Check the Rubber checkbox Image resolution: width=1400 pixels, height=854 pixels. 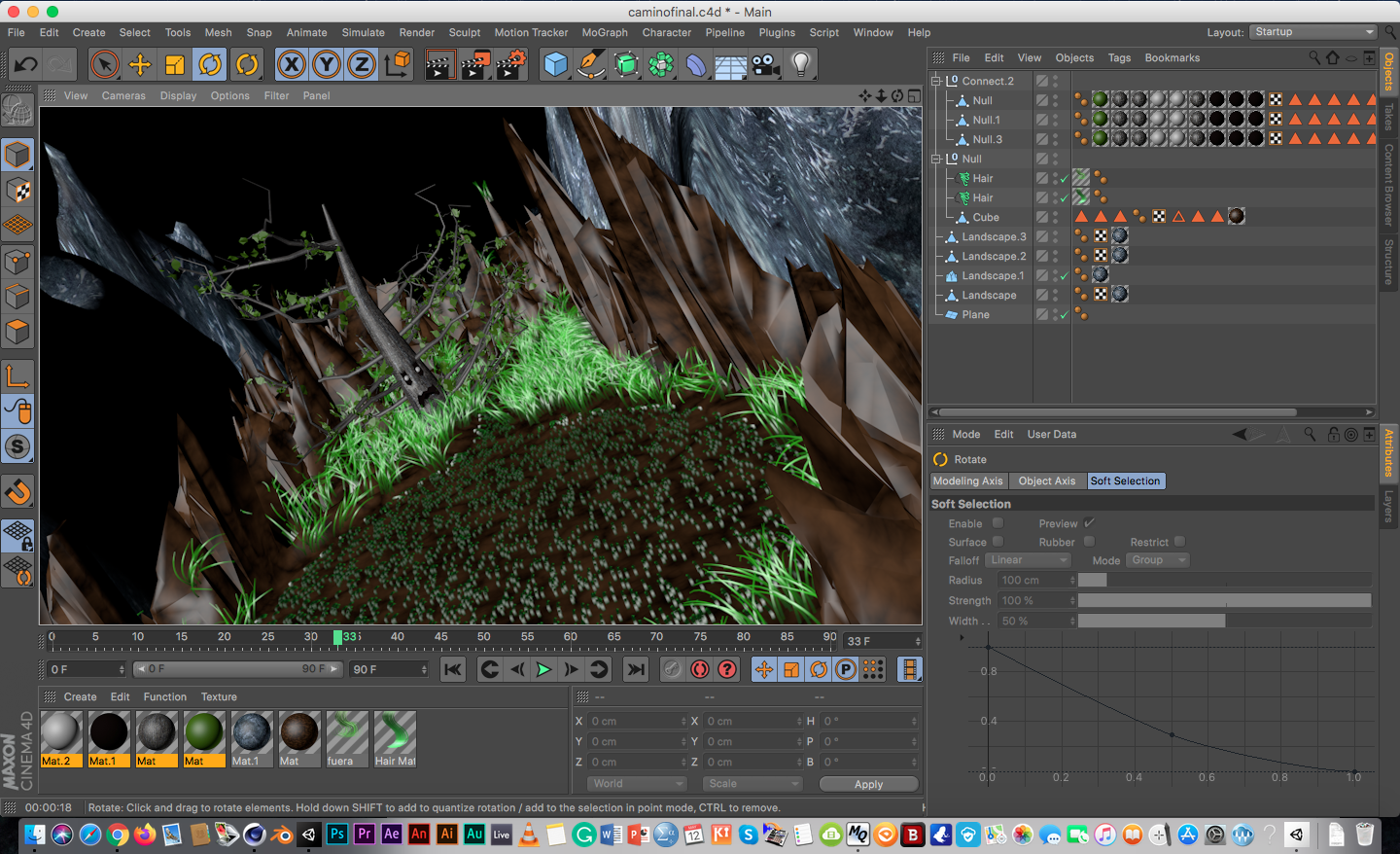tap(1089, 542)
